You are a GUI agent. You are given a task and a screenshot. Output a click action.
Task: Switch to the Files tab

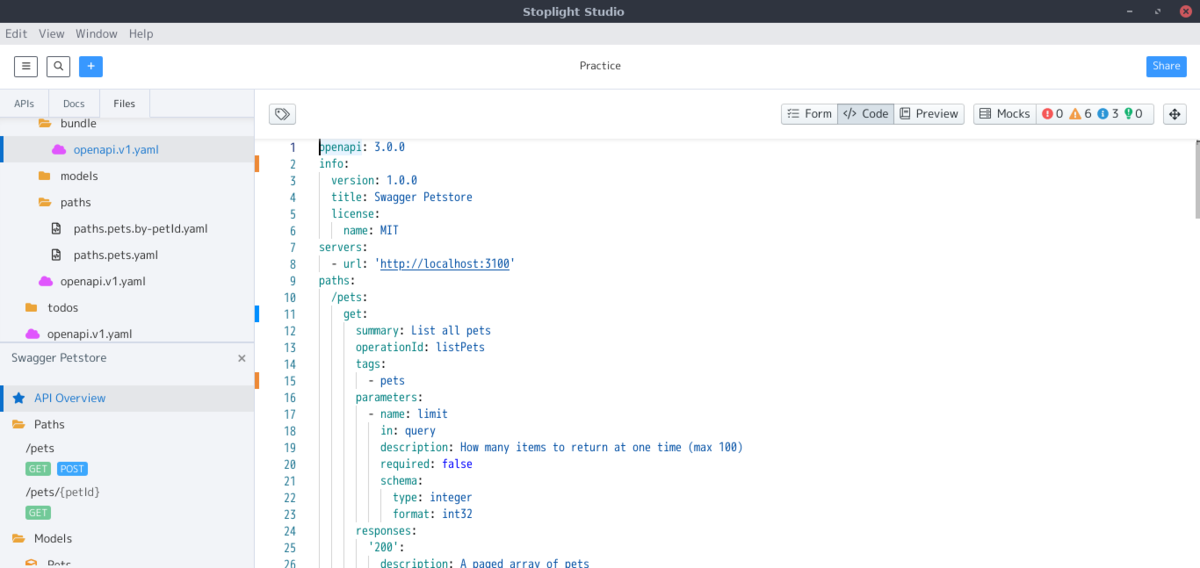point(124,104)
